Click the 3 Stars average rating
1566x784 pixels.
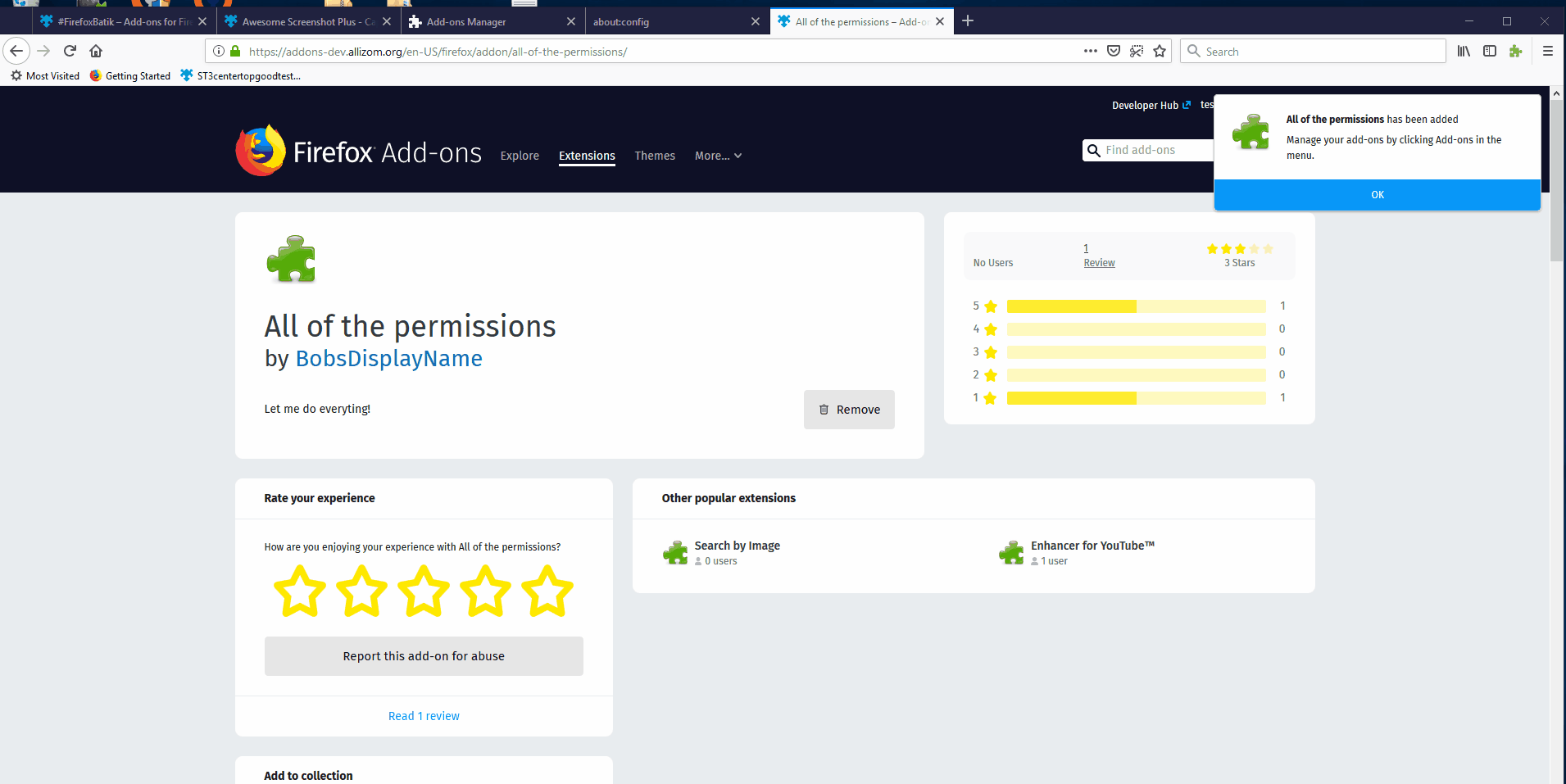[1239, 255]
